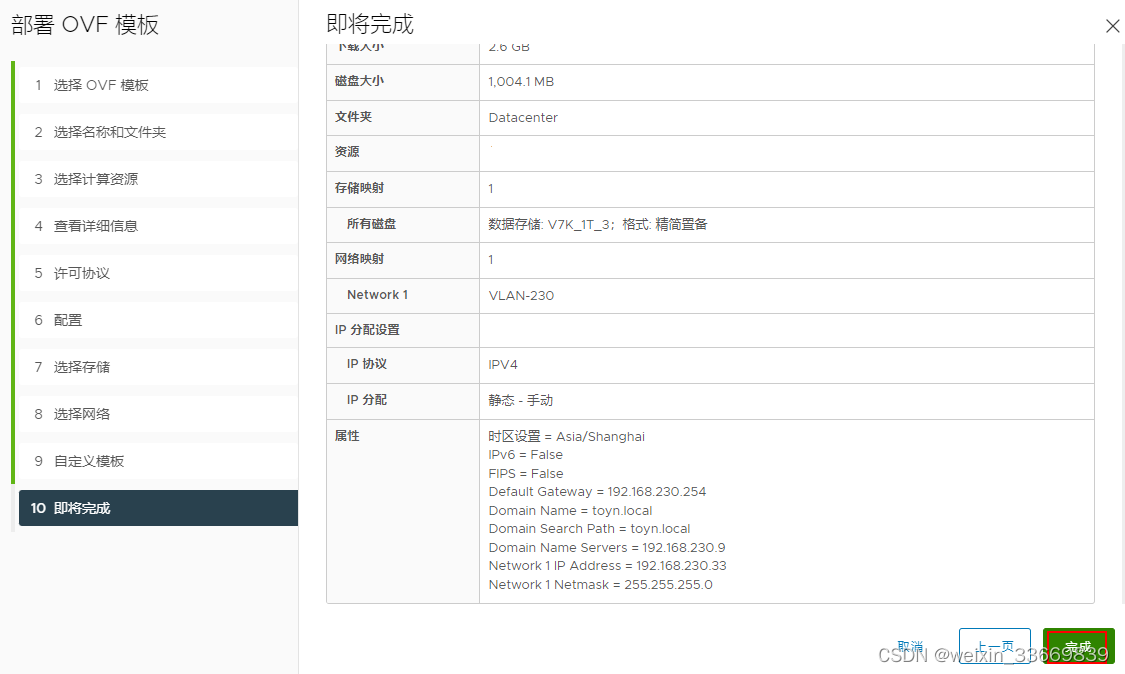
Task: Click the 资源 row label
Action: tap(347, 152)
